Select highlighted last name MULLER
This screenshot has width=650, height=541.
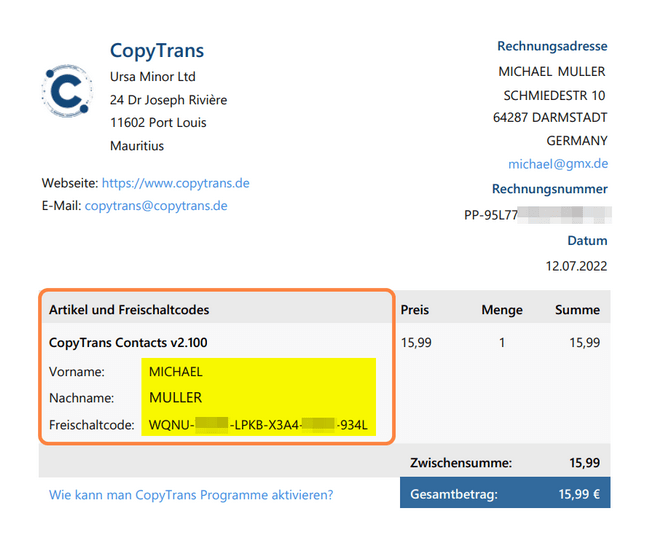tap(175, 398)
